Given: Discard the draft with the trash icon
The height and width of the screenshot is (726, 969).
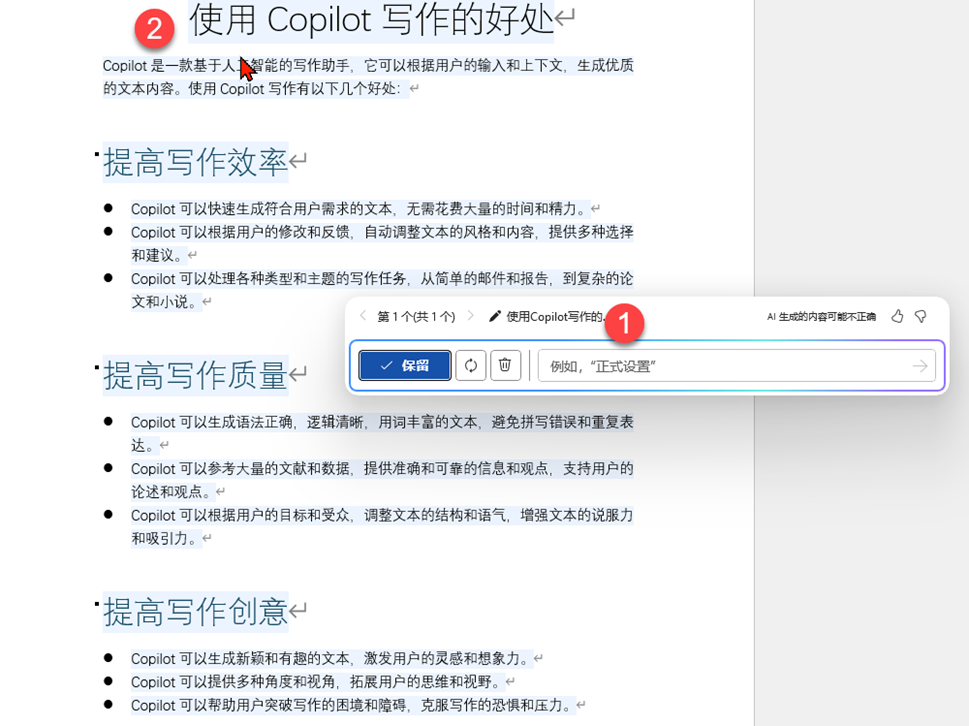Looking at the screenshot, I should click(506, 366).
